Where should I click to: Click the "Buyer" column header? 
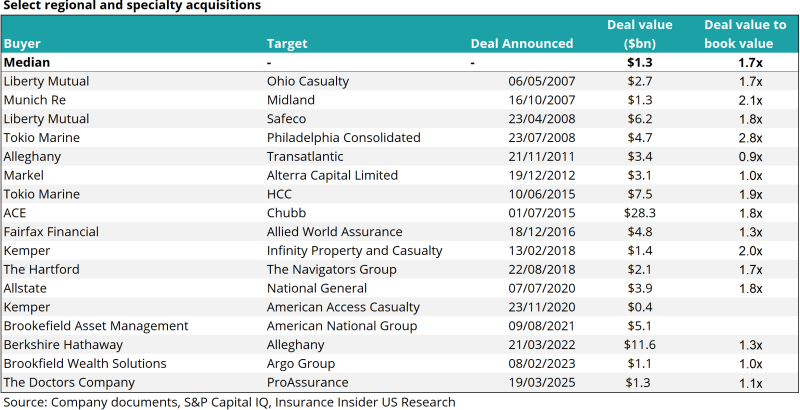22,43
